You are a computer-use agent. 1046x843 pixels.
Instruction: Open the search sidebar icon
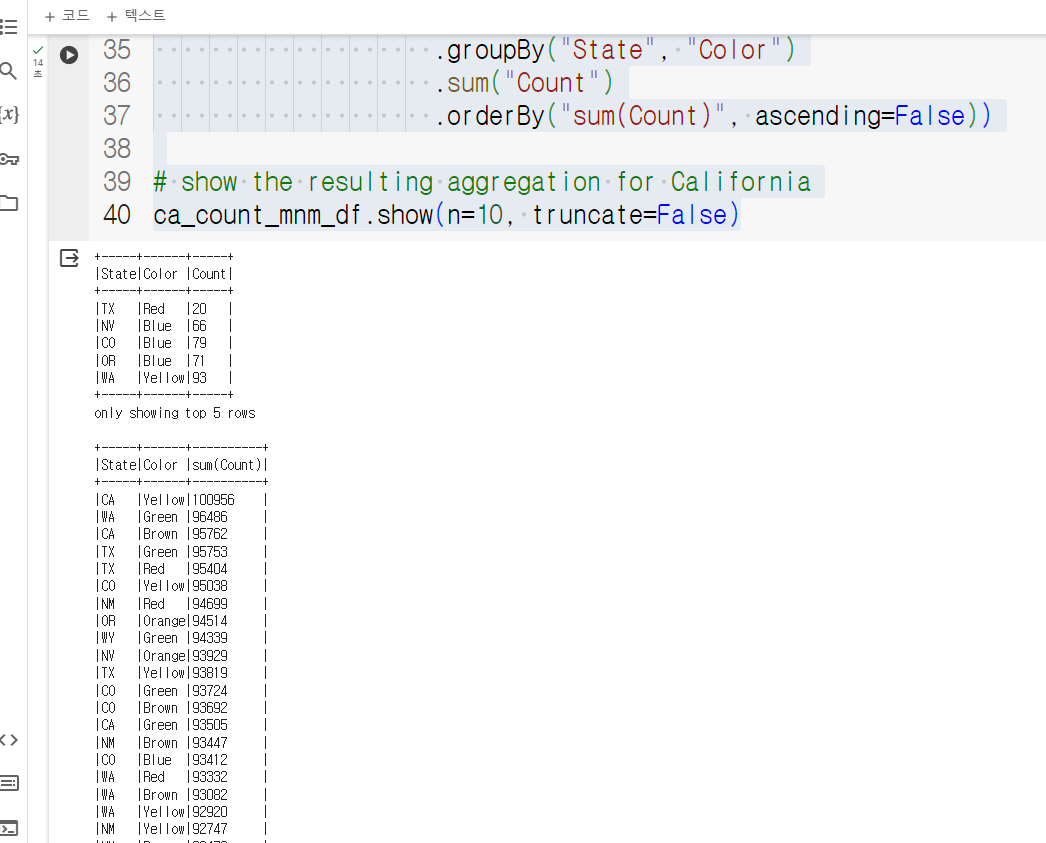point(8,71)
